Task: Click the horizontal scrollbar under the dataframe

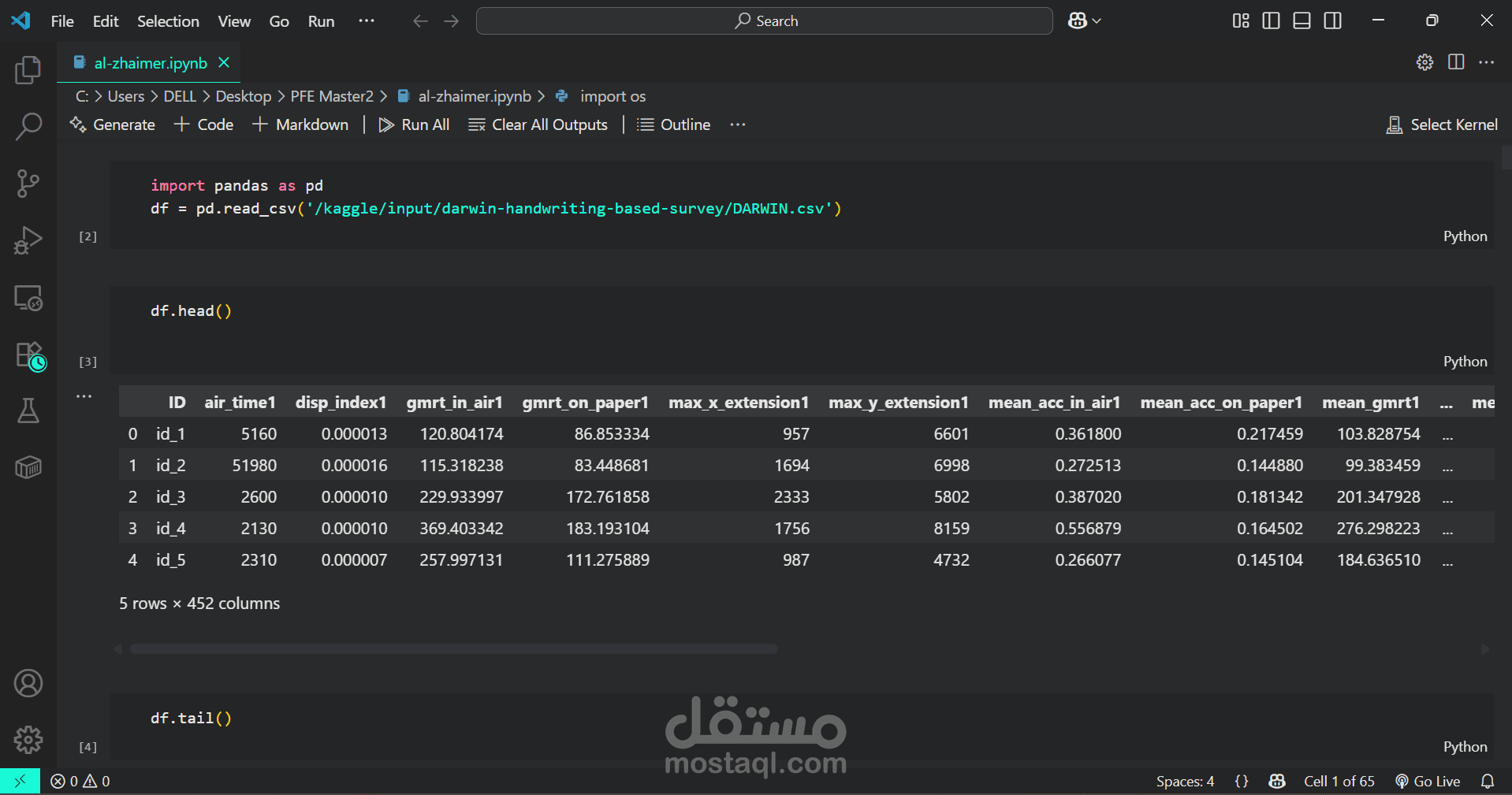Action: tap(453, 649)
